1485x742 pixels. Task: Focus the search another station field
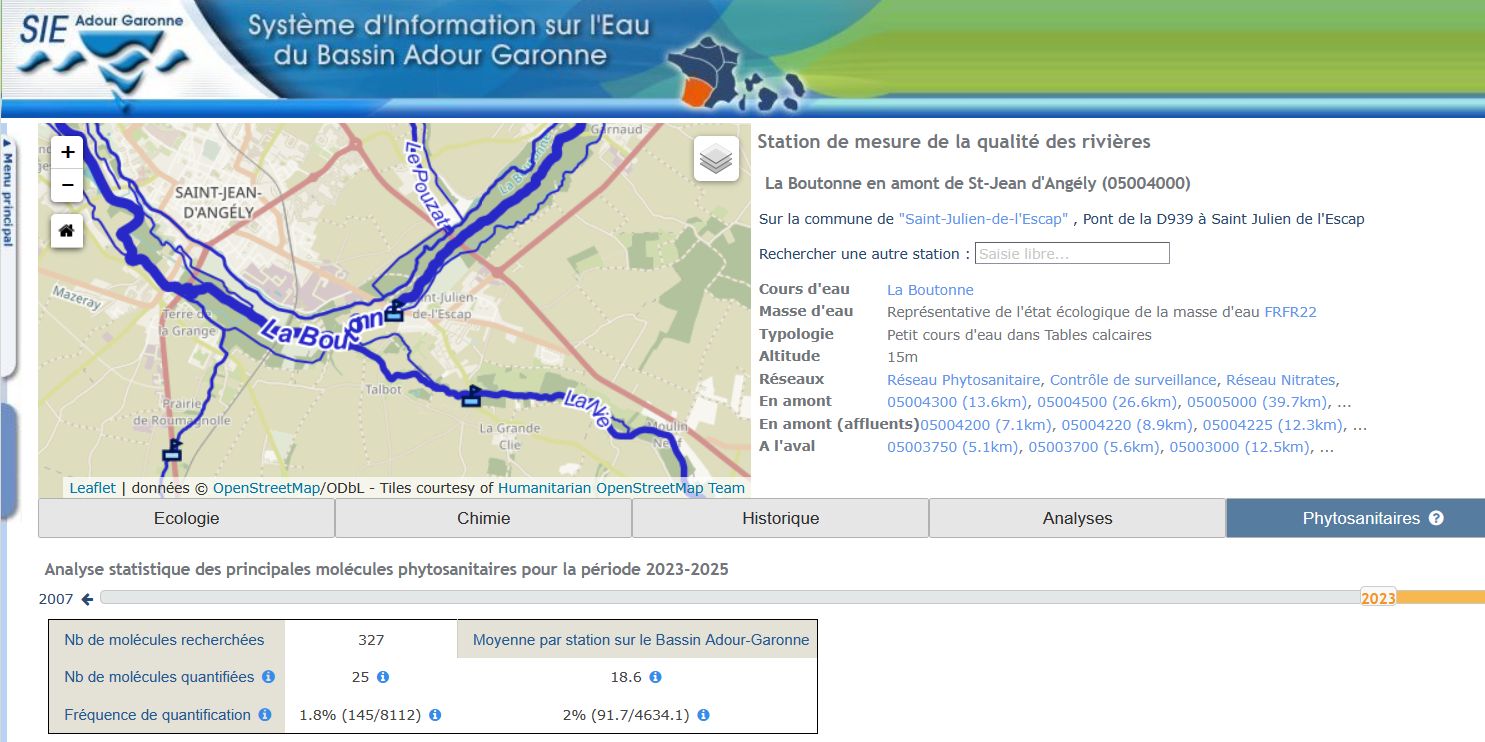tap(1072, 254)
